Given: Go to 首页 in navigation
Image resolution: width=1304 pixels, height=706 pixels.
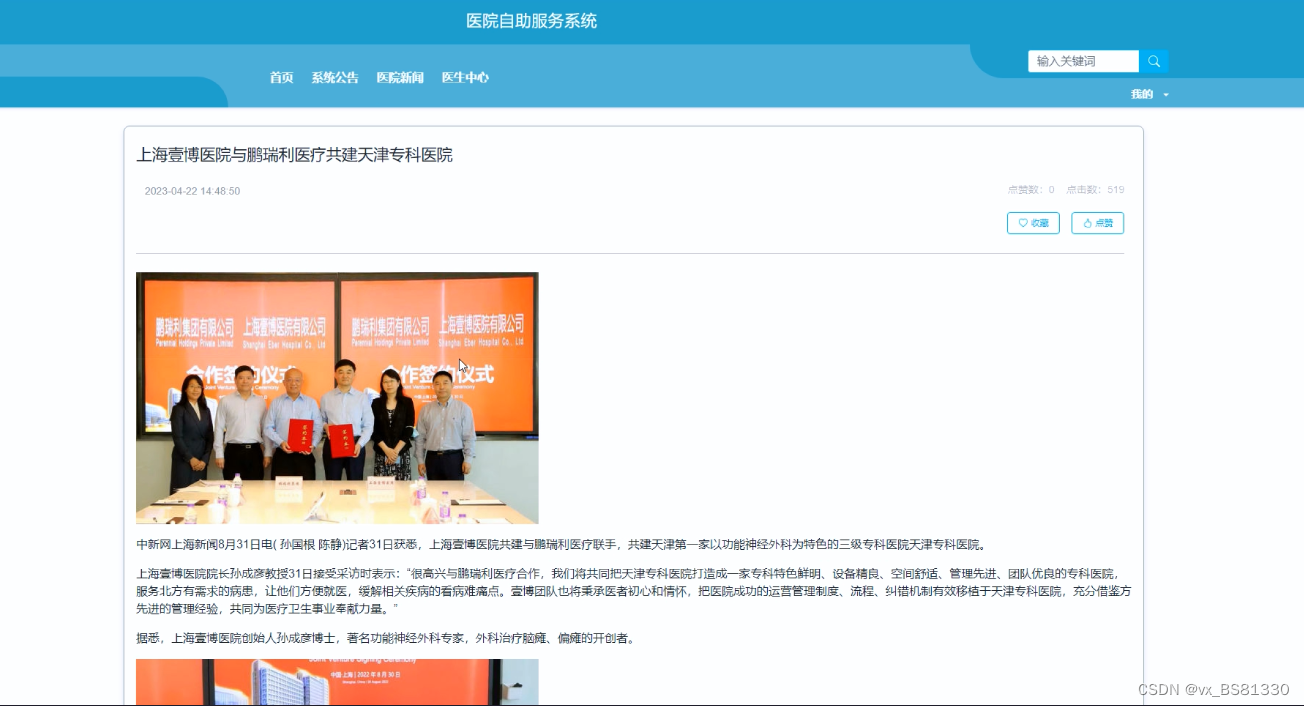Looking at the screenshot, I should pos(281,78).
